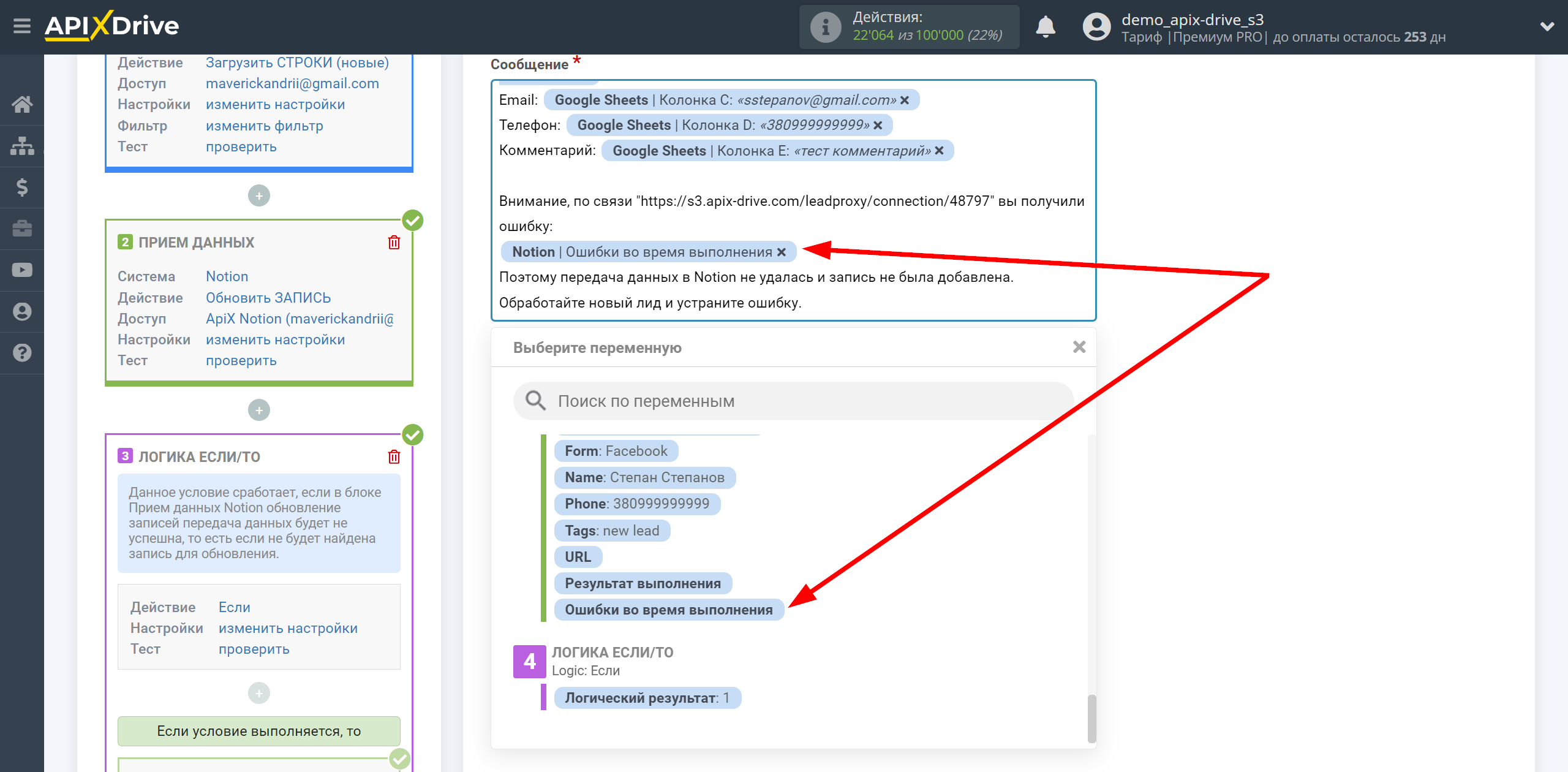Collapse the ЛОГИКА ЕСЛИ/ТО variable group

click(x=530, y=662)
